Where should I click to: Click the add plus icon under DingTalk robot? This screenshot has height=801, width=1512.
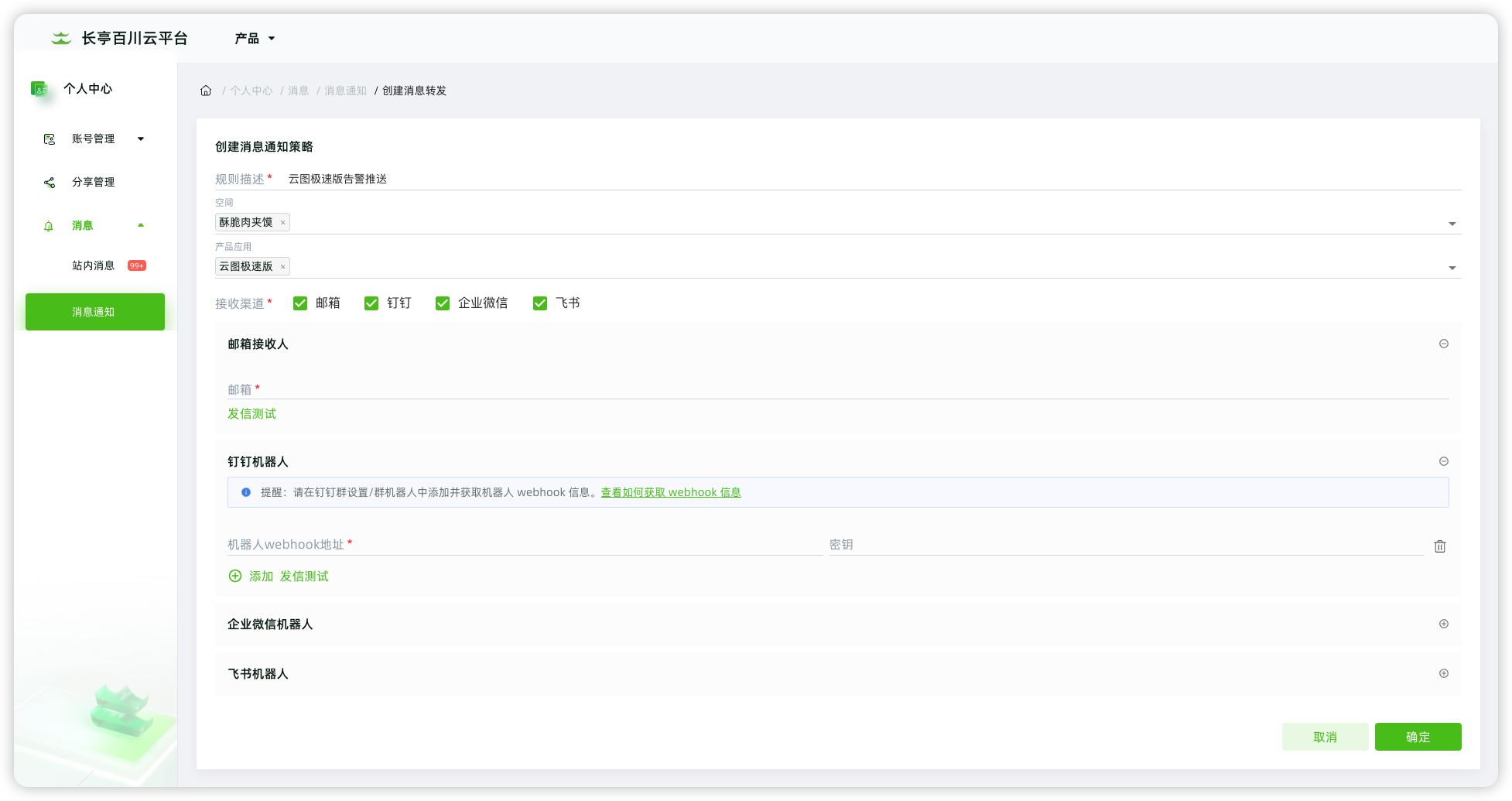[235, 576]
